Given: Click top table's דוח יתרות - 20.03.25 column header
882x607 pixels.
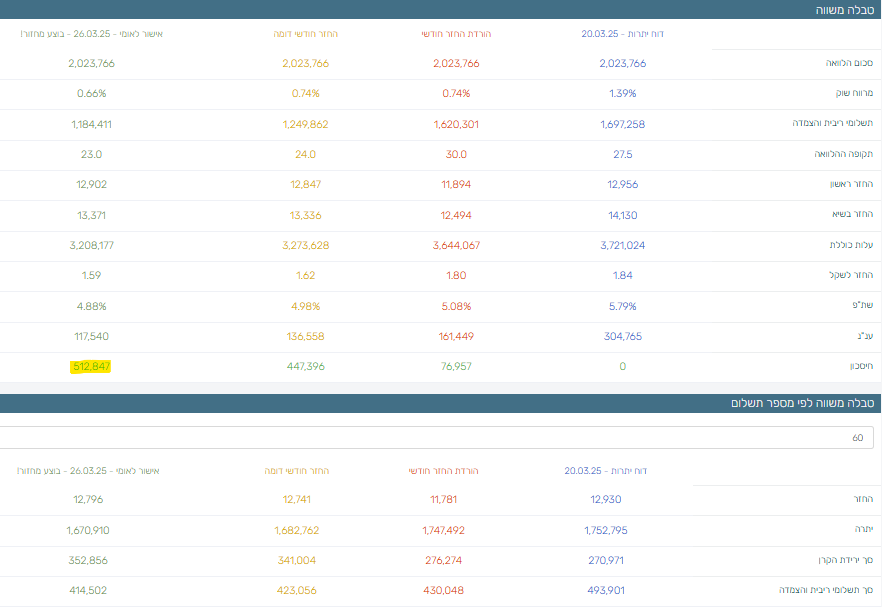Looking at the screenshot, I should (622, 34).
